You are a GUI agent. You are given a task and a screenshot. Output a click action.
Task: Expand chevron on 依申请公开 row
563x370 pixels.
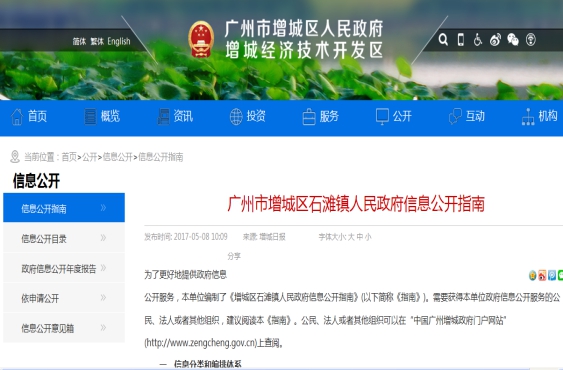pyautogui.click(x=103, y=297)
